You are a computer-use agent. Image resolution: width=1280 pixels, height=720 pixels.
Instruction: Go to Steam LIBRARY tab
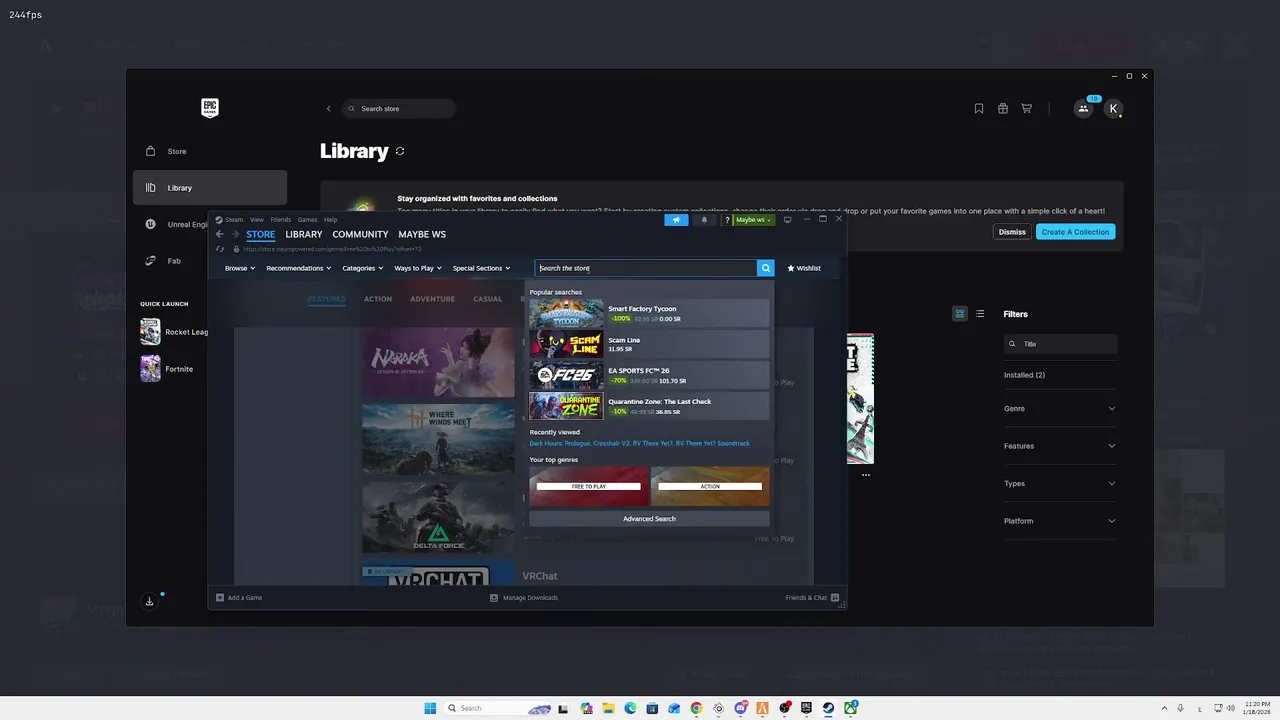(x=304, y=234)
